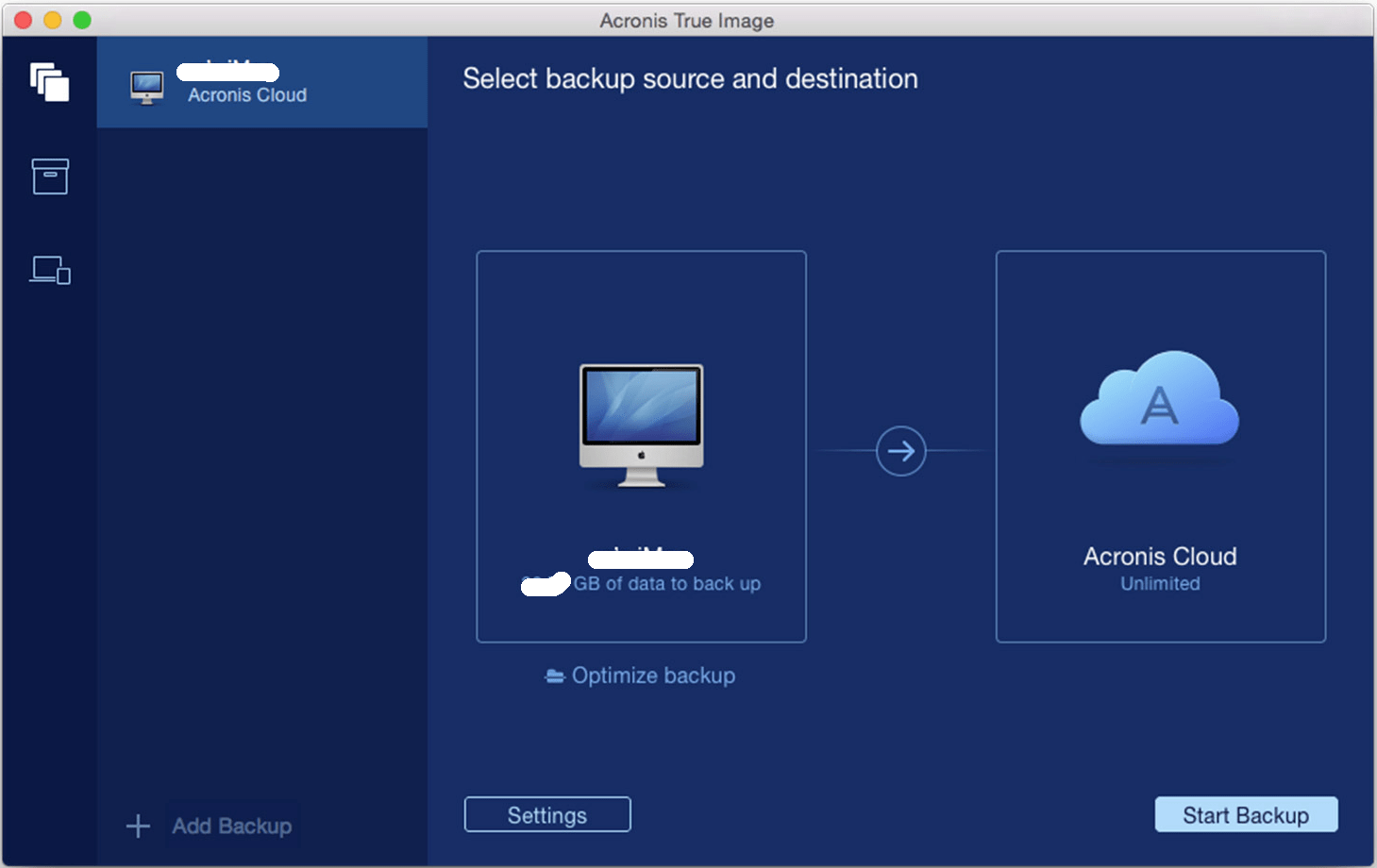Open the Archive section in the sidebar

coord(50,176)
